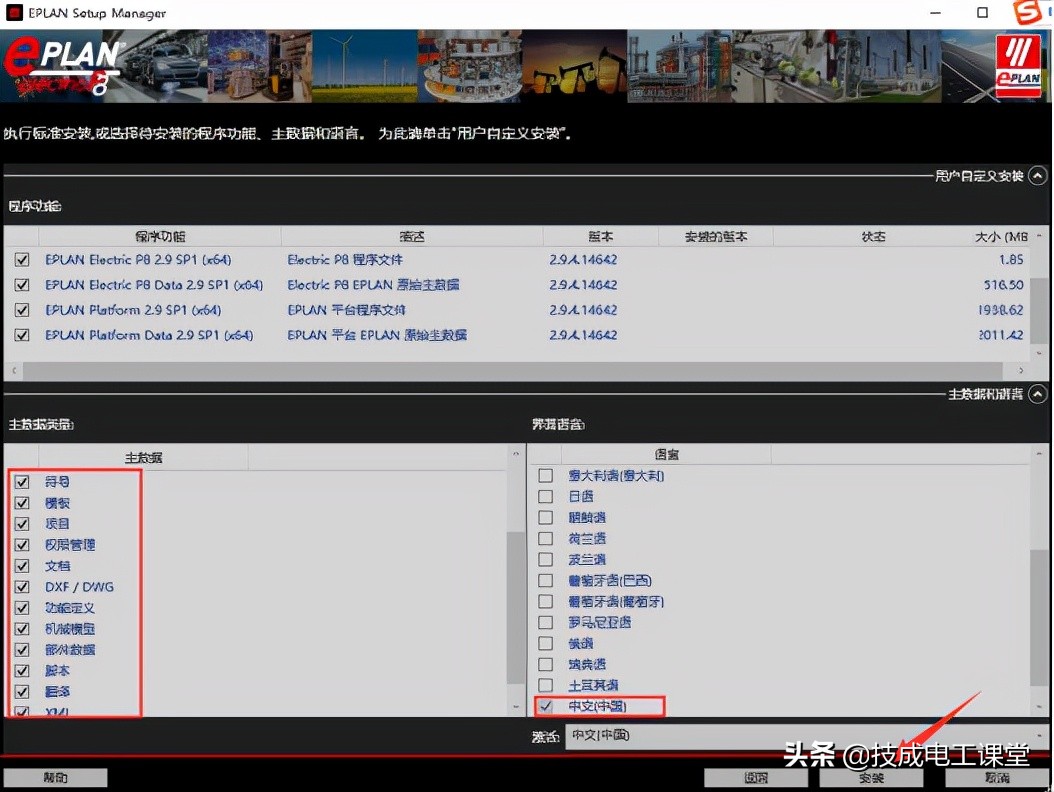1054x792 pixels.
Task: Enable the 俄语 language checkbox
Action: tap(546, 643)
